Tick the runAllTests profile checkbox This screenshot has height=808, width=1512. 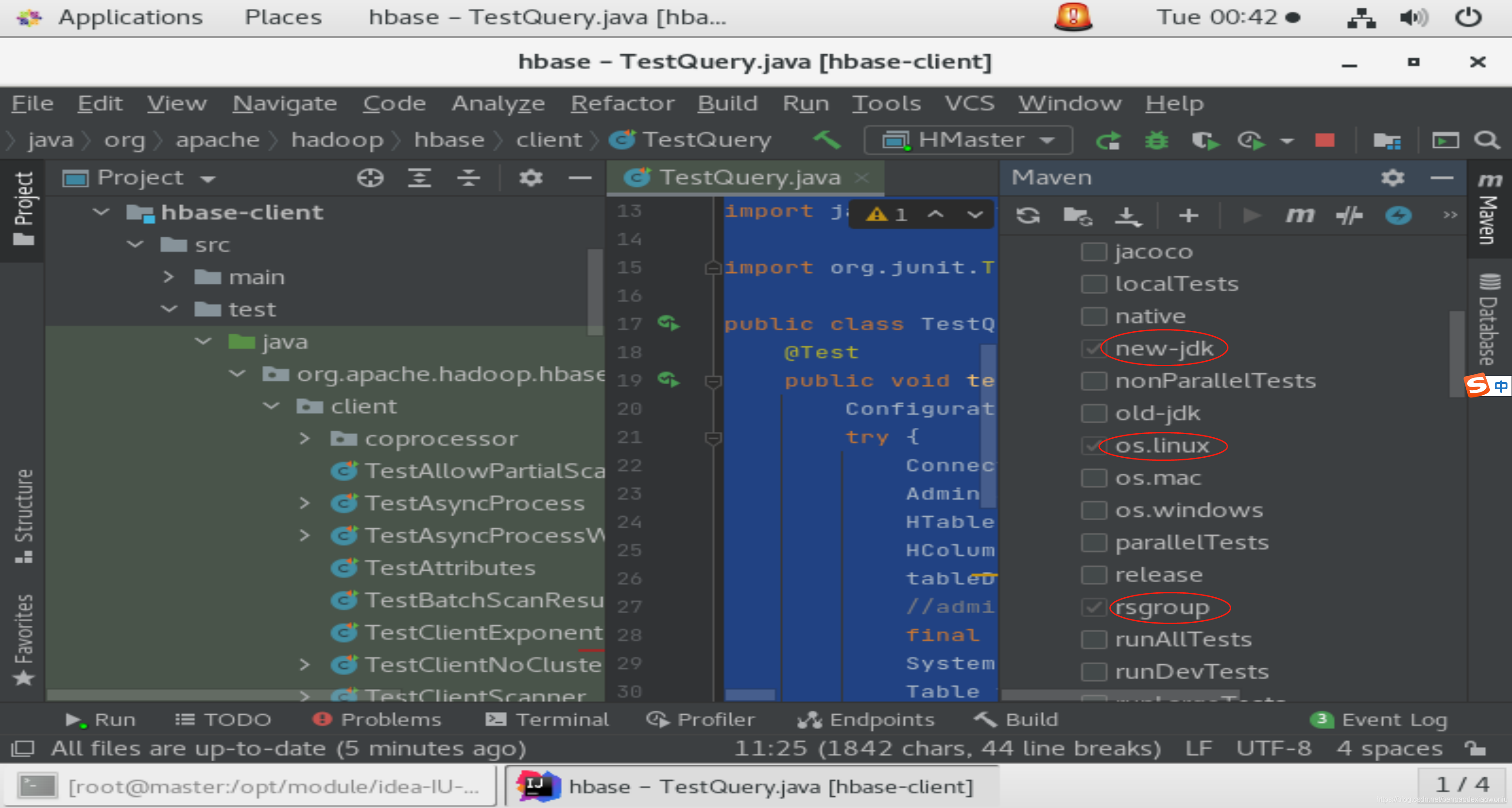pyautogui.click(x=1094, y=639)
